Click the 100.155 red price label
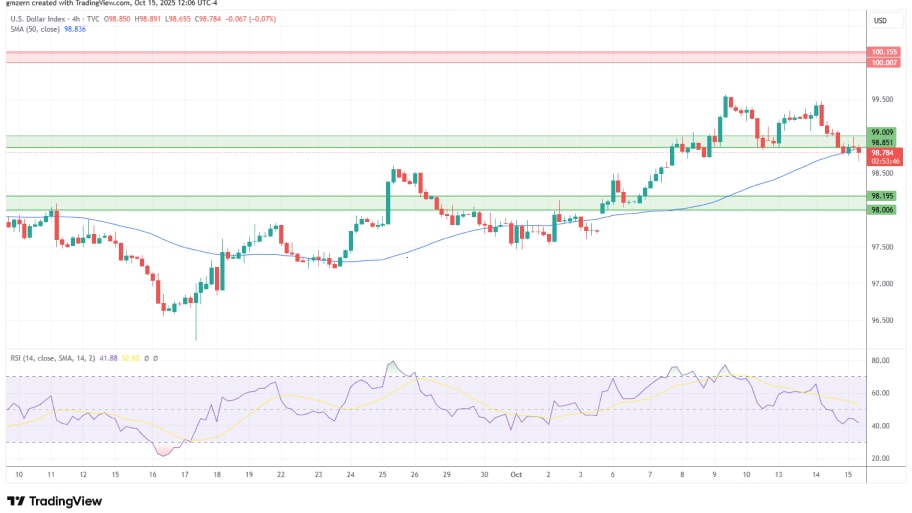Viewport: 912px width, 513px height. coord(883,51)
